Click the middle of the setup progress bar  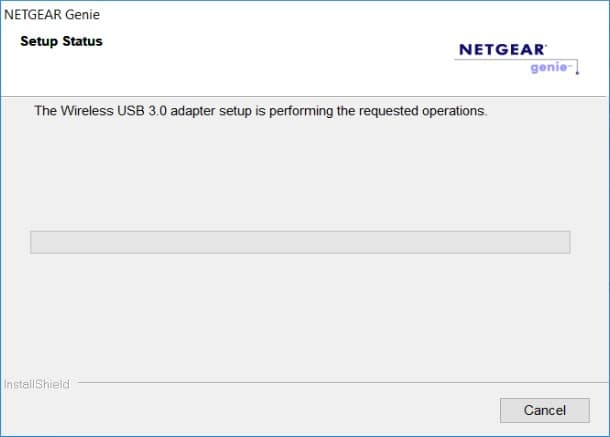[300, 242]
